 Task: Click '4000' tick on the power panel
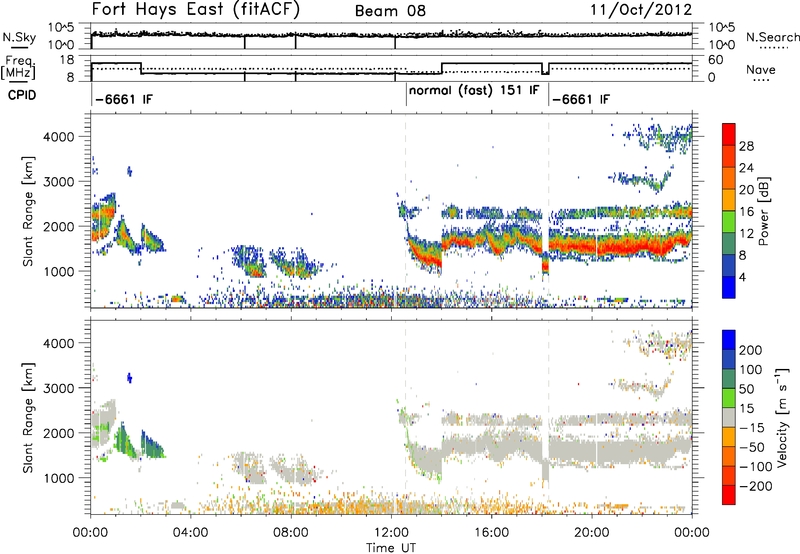[x=59, y=137]
